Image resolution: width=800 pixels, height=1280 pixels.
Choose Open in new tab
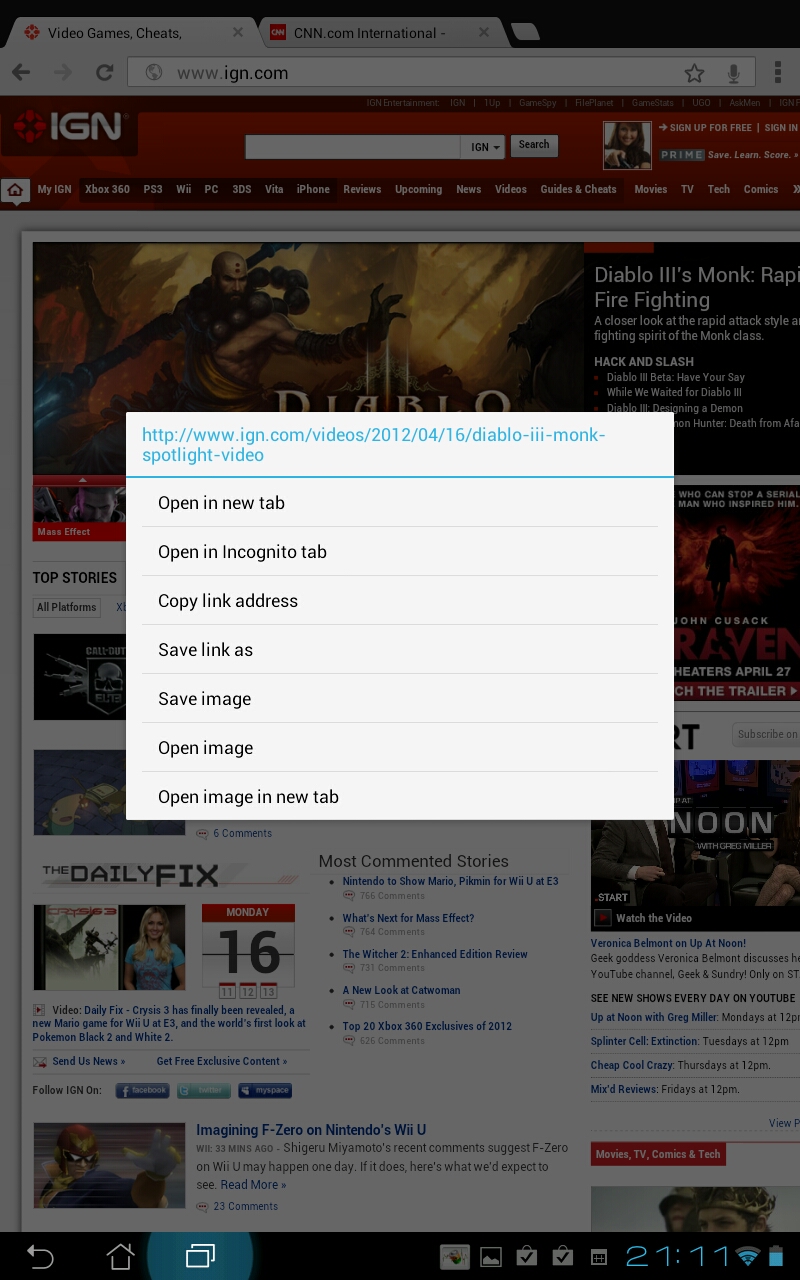[x=399, y=503]
